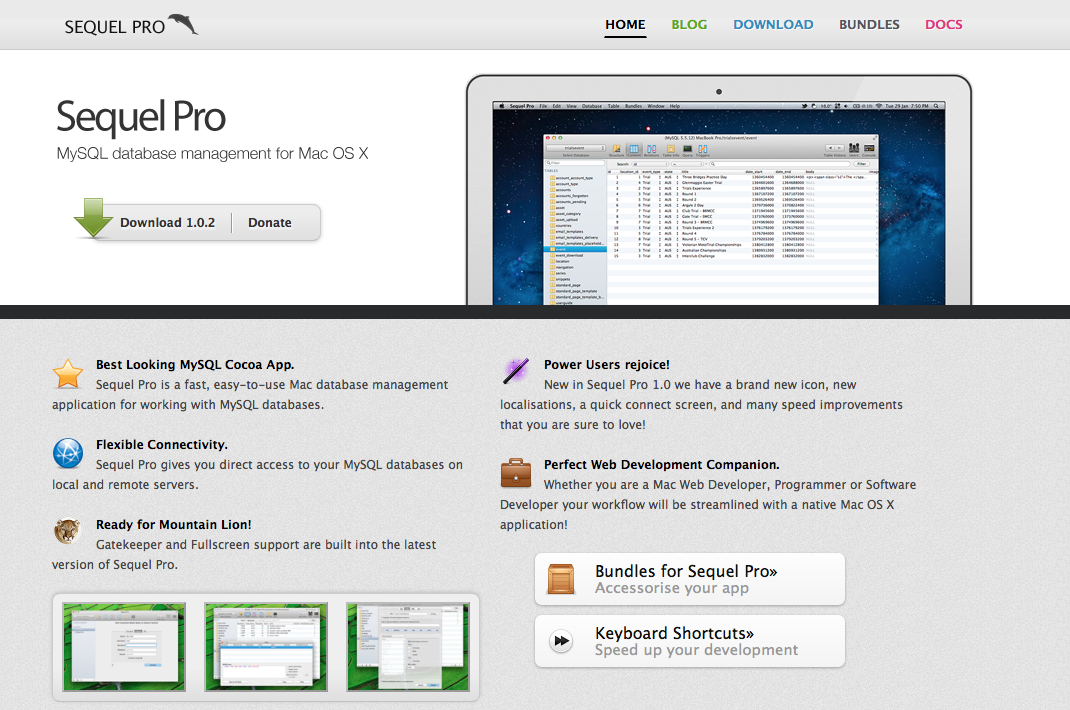Click the orange Bundles crate icon
This screenshot has height=710, width=1070.
561,579
